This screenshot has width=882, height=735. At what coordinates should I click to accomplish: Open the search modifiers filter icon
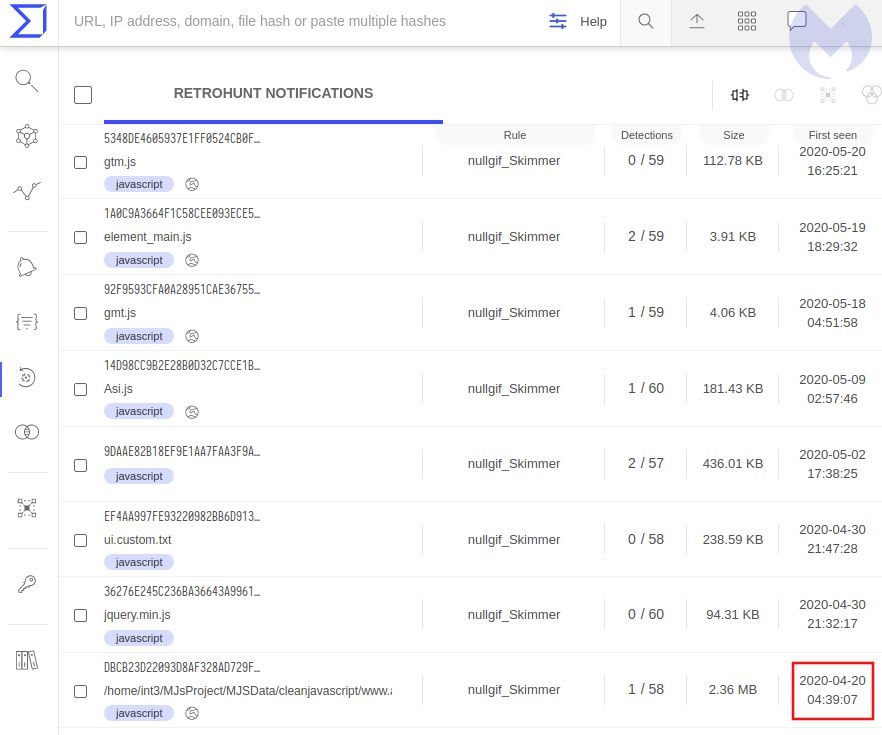558,22
